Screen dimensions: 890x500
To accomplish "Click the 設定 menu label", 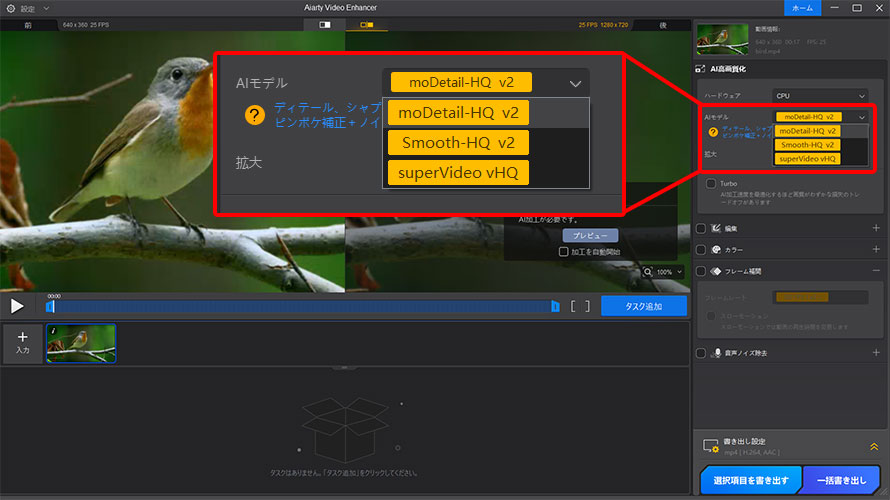I will coord(28,9).
